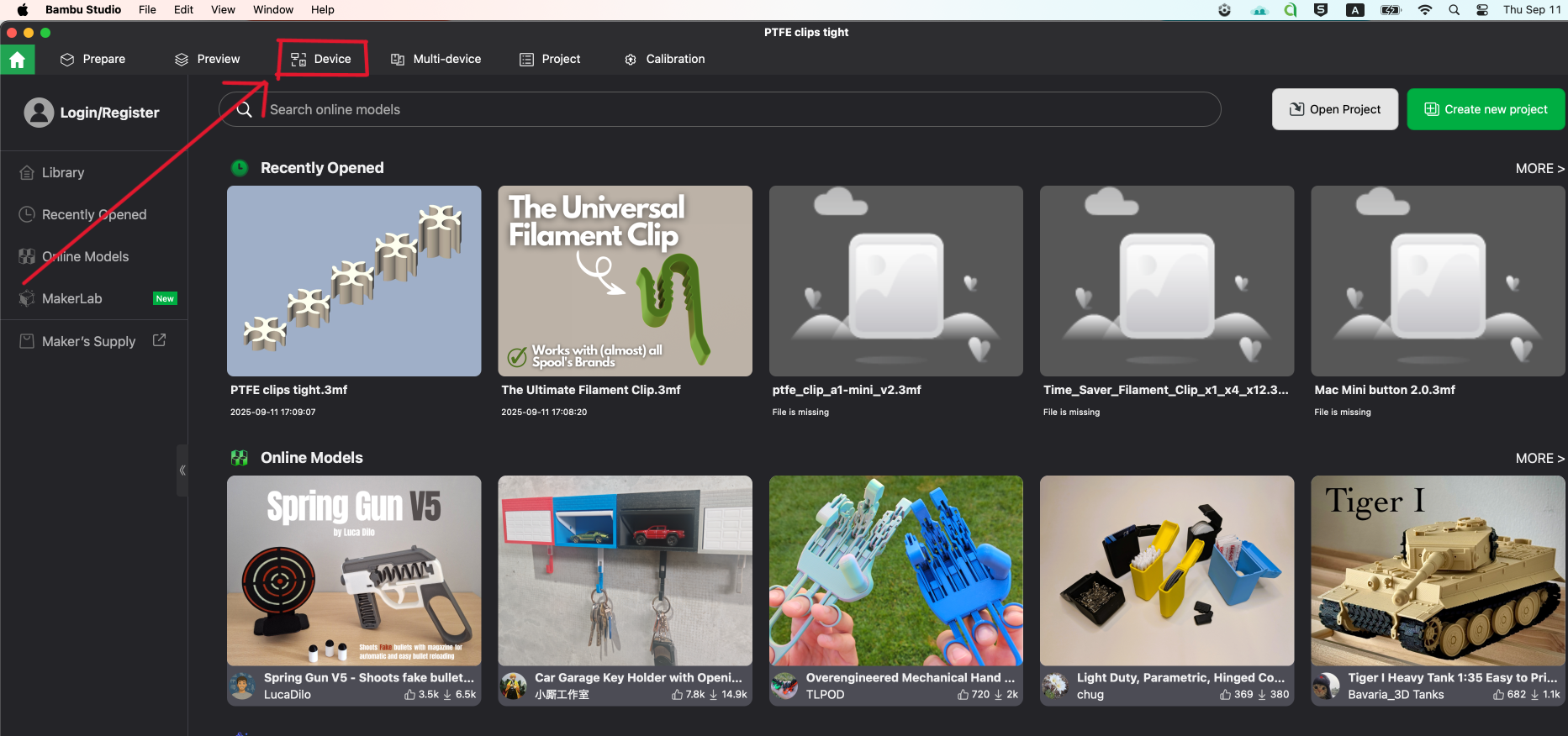Open Maker's Supply external link icon
Screen dimensions: 1568x736
159,340
